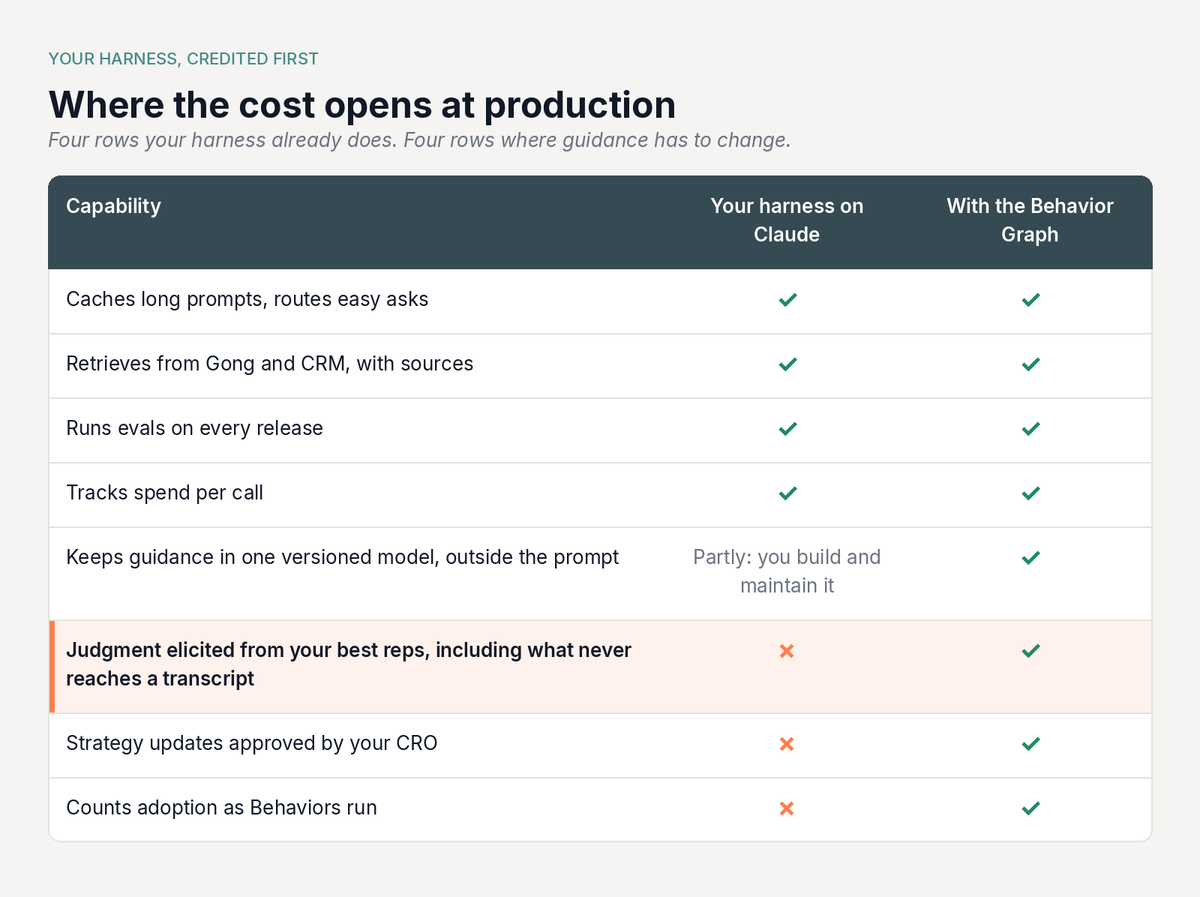
Task: Click the checkmark in the "Keeps guidance" row
Action: [1031, 557]
